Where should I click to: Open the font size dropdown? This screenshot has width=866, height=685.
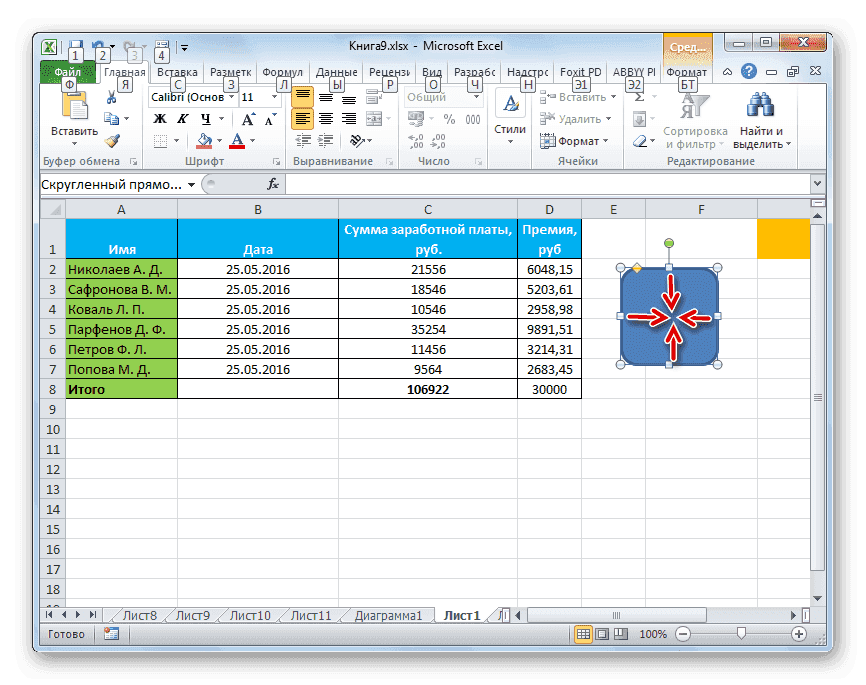272,96
